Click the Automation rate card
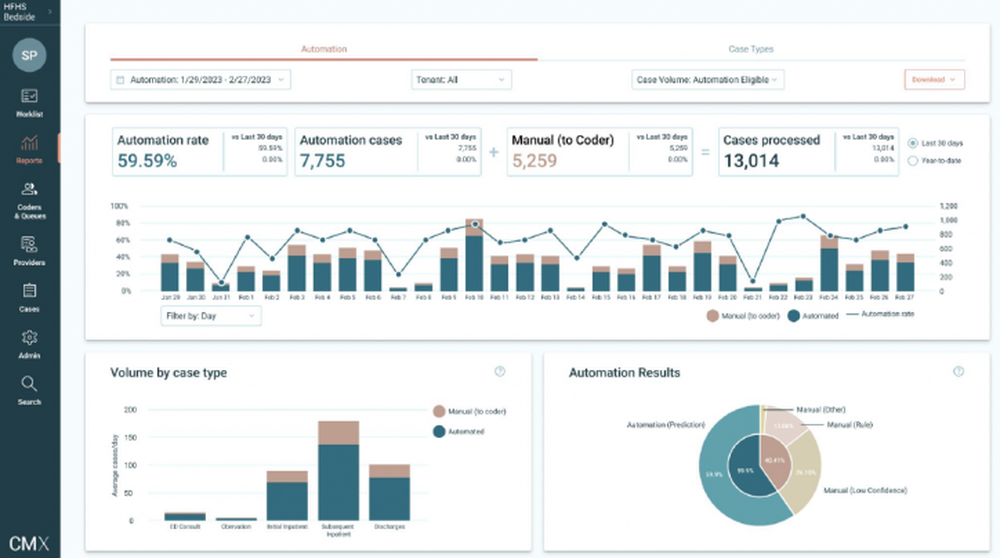Screen dimensions: 1000x558 200,152
